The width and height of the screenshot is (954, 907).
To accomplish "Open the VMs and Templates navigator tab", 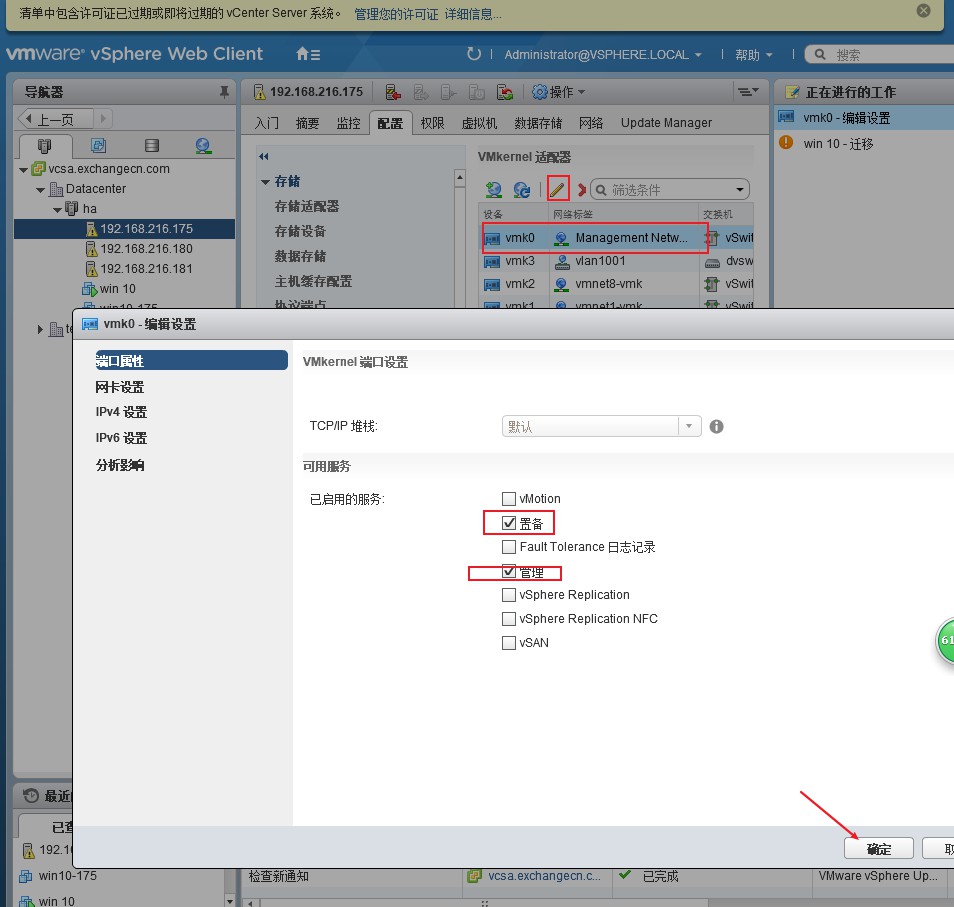I will point(98,145).
